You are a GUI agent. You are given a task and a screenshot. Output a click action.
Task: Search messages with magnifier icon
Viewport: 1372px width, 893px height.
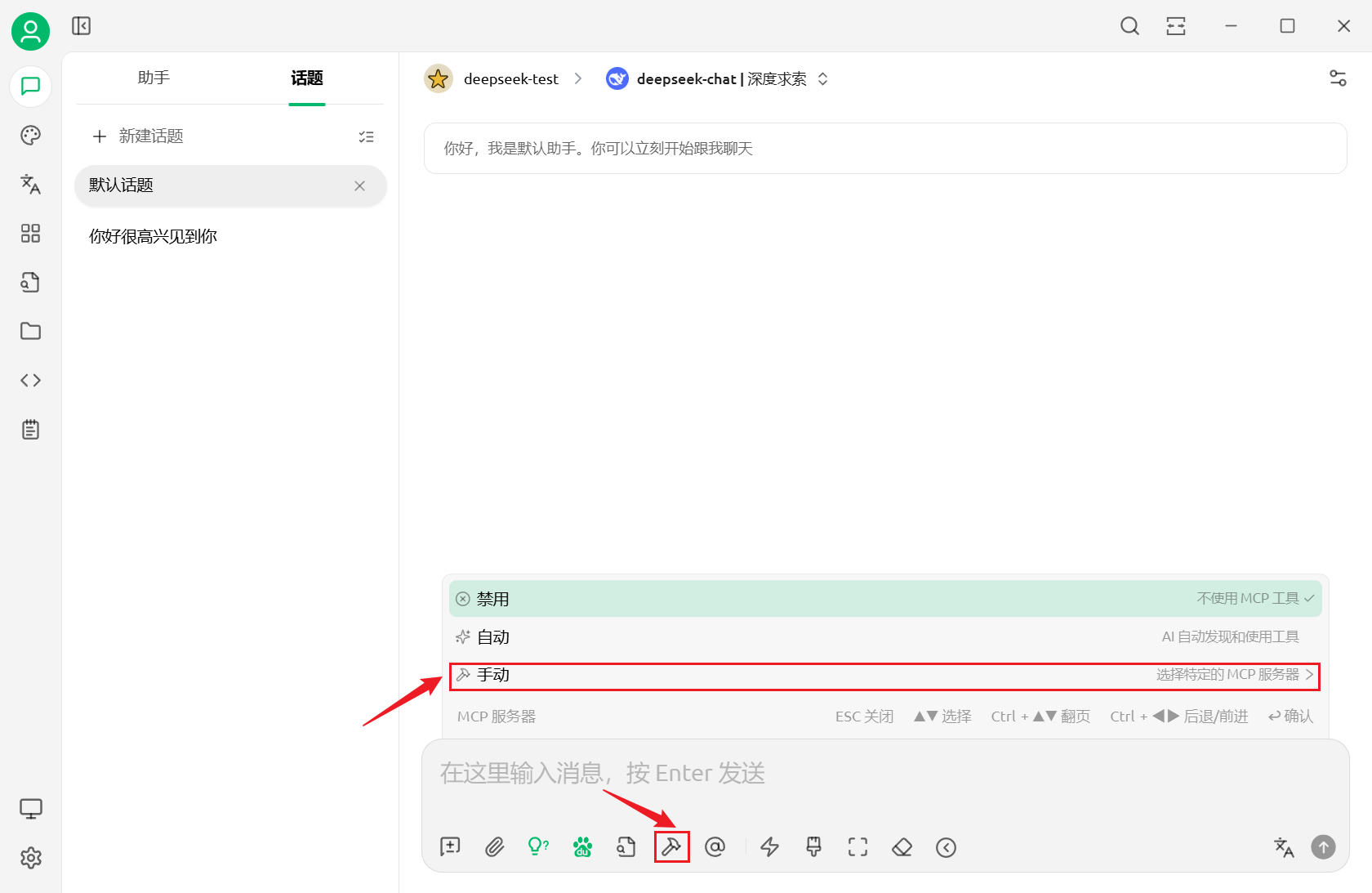(x=1129, y=26)
